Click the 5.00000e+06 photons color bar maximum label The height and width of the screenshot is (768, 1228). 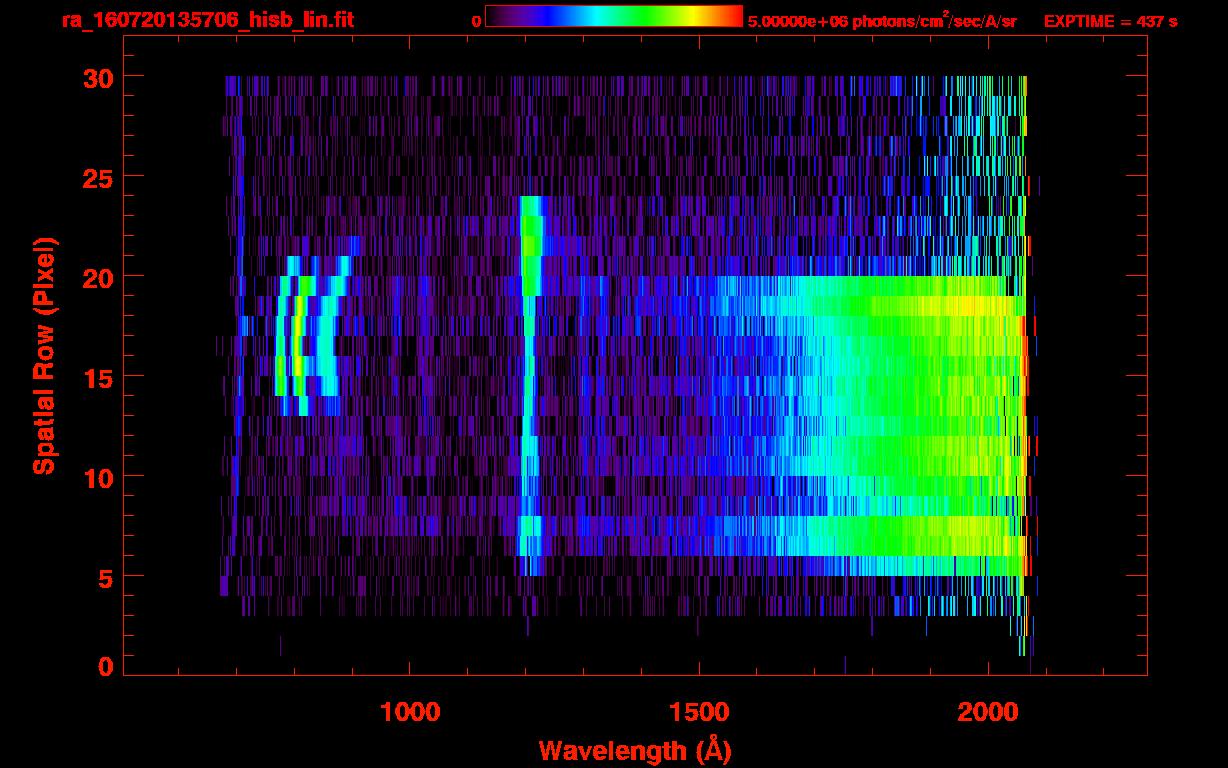tap(882, 21)
